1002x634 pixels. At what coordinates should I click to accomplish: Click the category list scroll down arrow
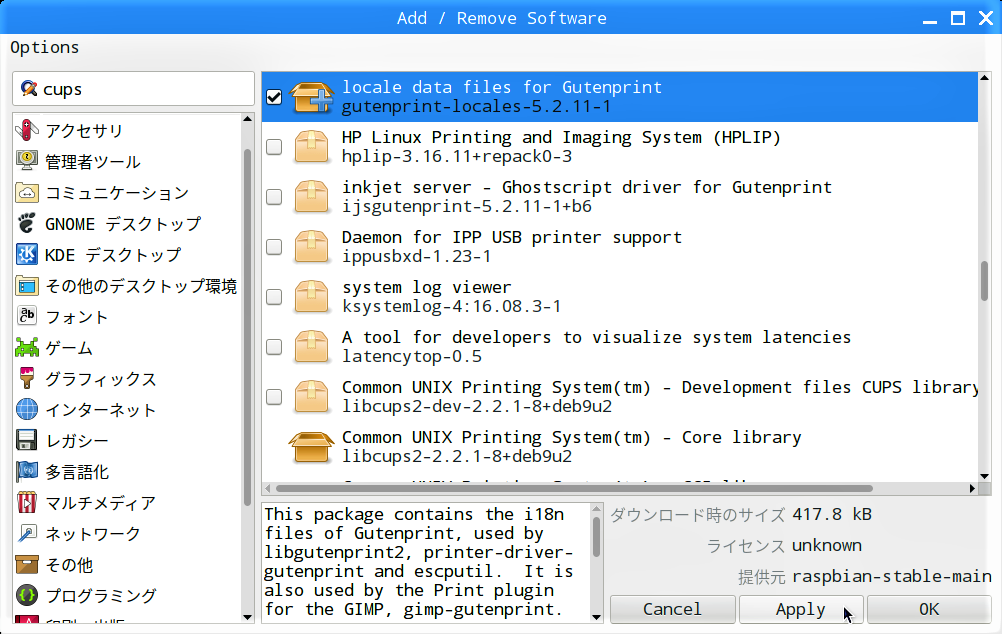click(x=248, y=617)
